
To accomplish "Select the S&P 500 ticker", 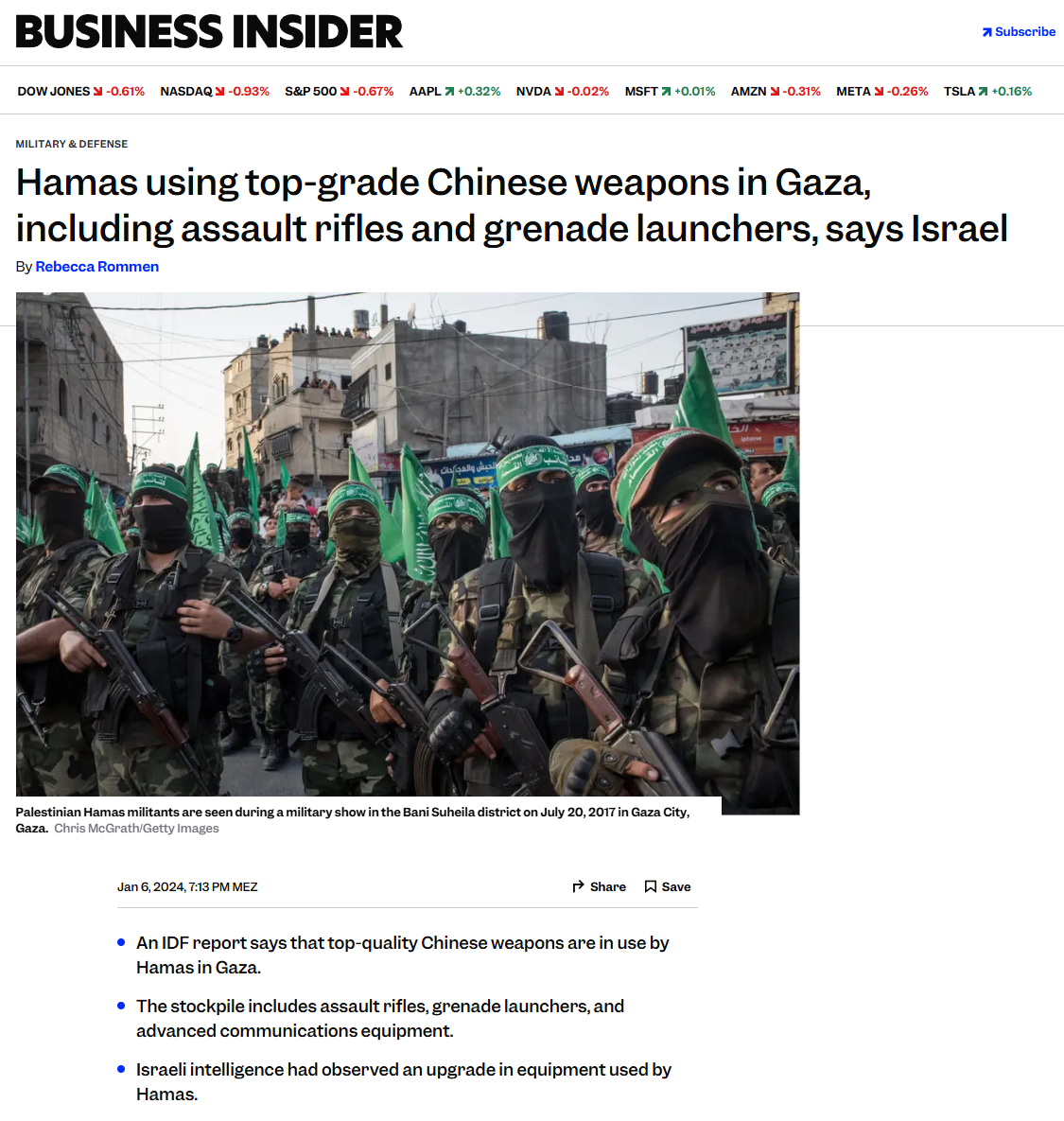I will click(340, 92).
